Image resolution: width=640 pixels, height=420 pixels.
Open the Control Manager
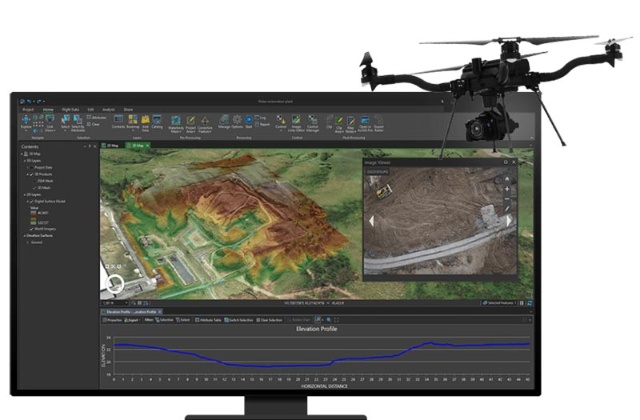click(312, 123)
